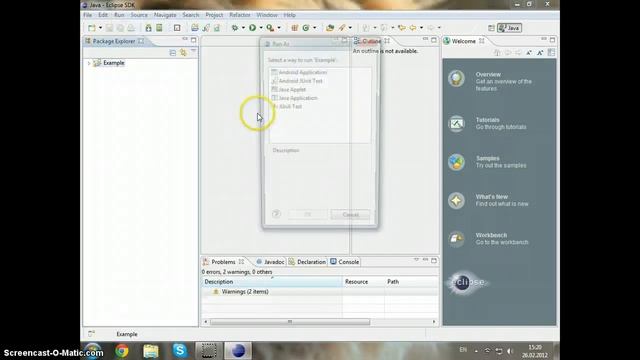Select the Problems tab
Image resolution: width=640 pixels, height=360 pixels.
pyautogui.click(x=223, y=262)
